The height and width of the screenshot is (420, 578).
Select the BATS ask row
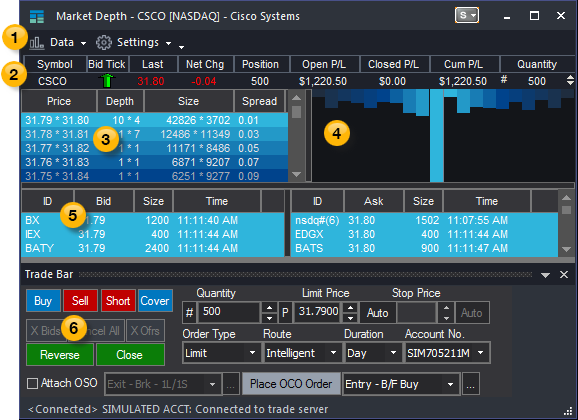click(x=424, y=248)
